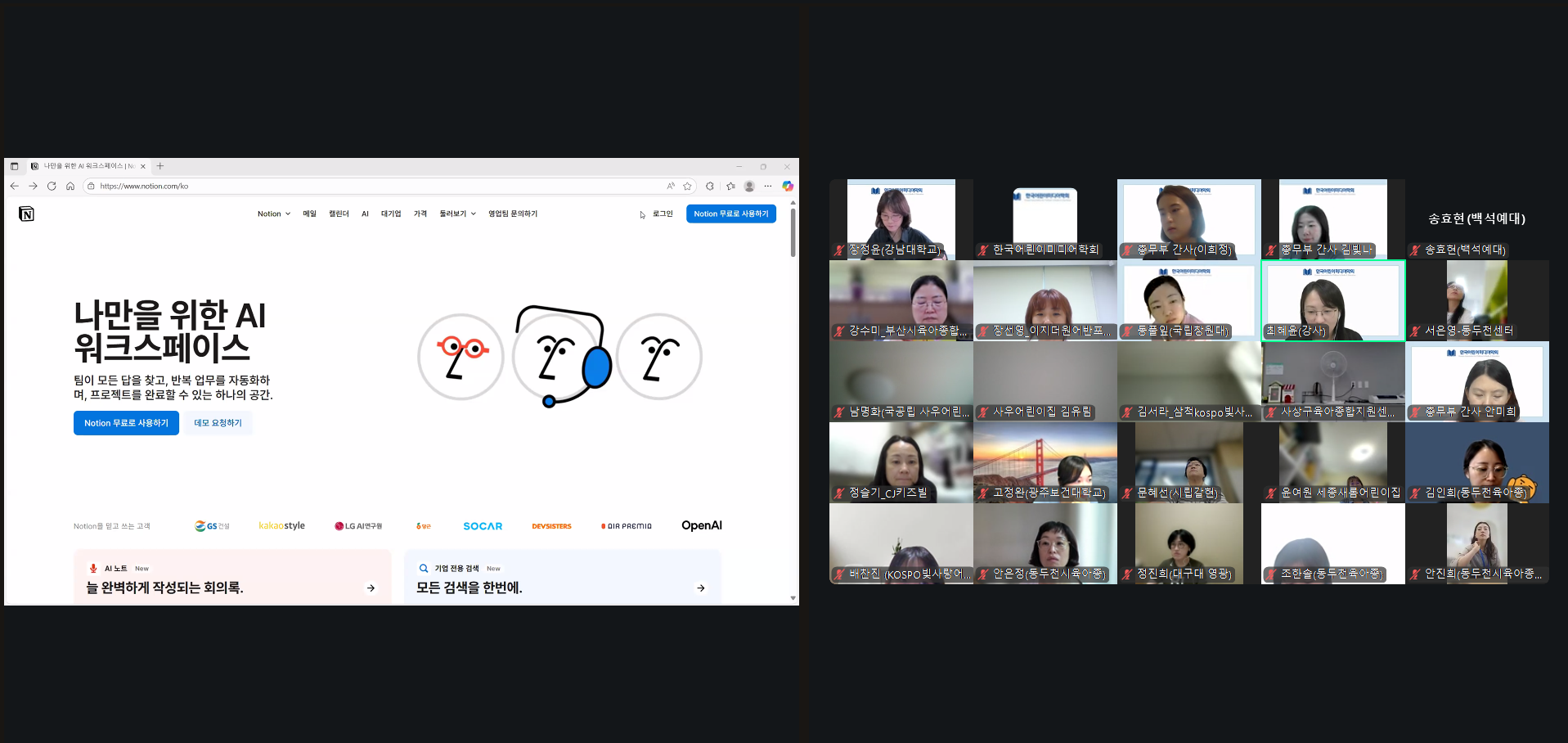This screenshot has height=743, width=1568.
Task: Select 문혜선(시립갈현) video tile
Action: click(x=1189, y=462)
